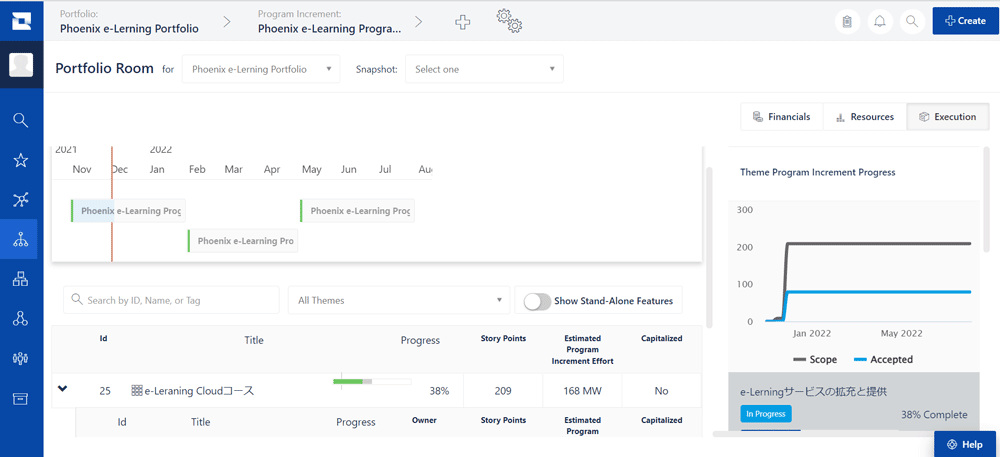
Task: Click the green progress bar of row 25
Action: click(x=372, y=382)
